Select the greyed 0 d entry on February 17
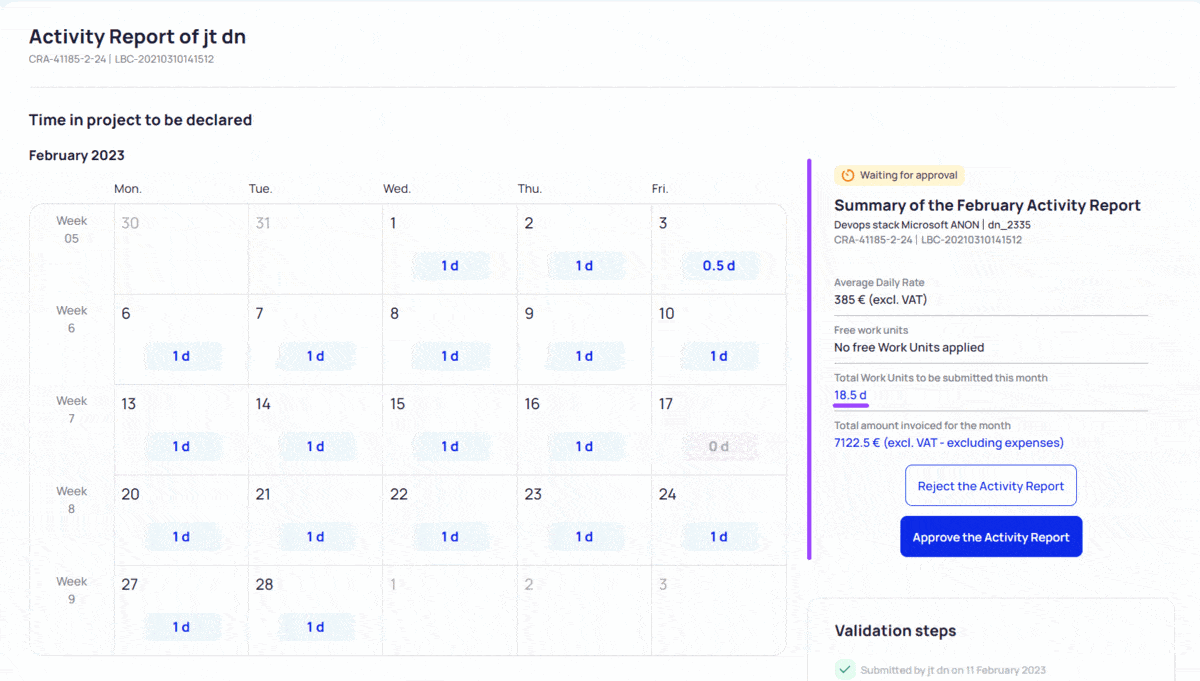Screen dimensions: 1200x681 718,447
